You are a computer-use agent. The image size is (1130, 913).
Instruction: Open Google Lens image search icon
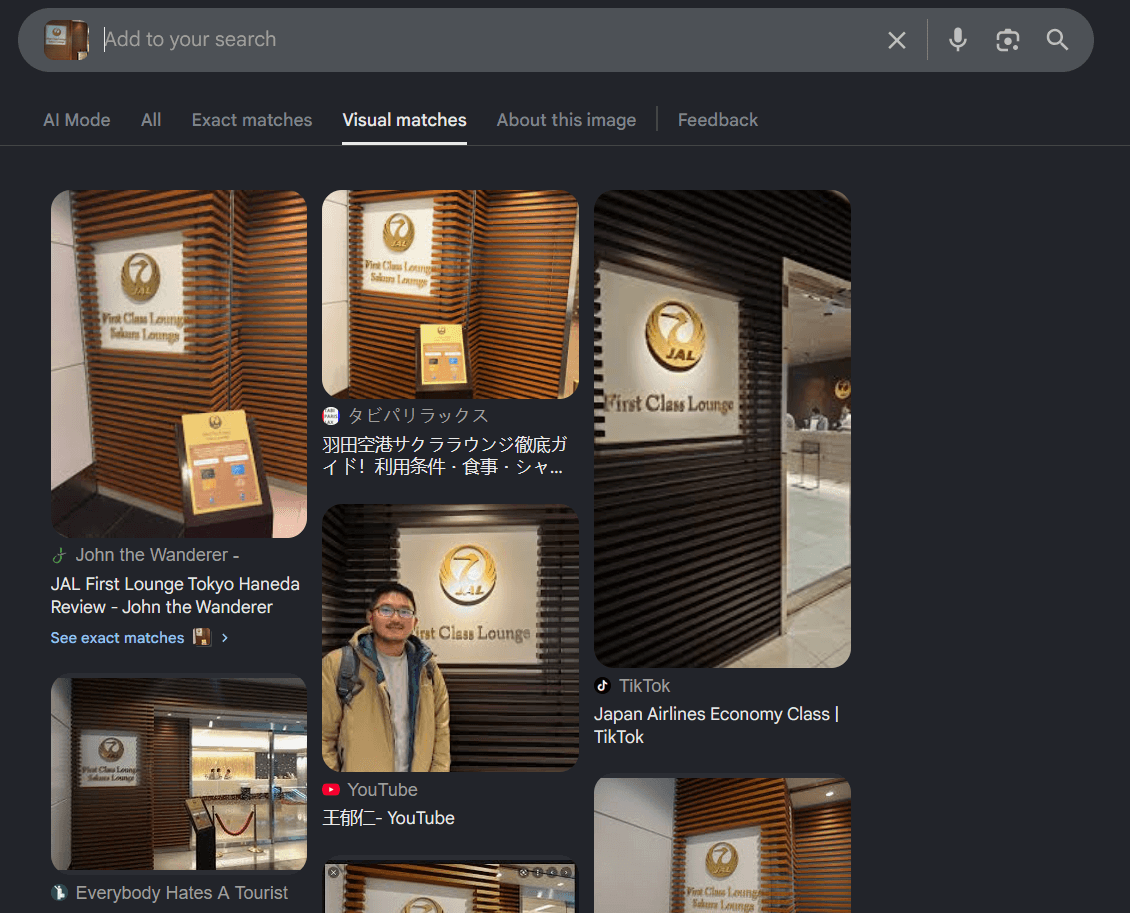[x=1007, y=40]
